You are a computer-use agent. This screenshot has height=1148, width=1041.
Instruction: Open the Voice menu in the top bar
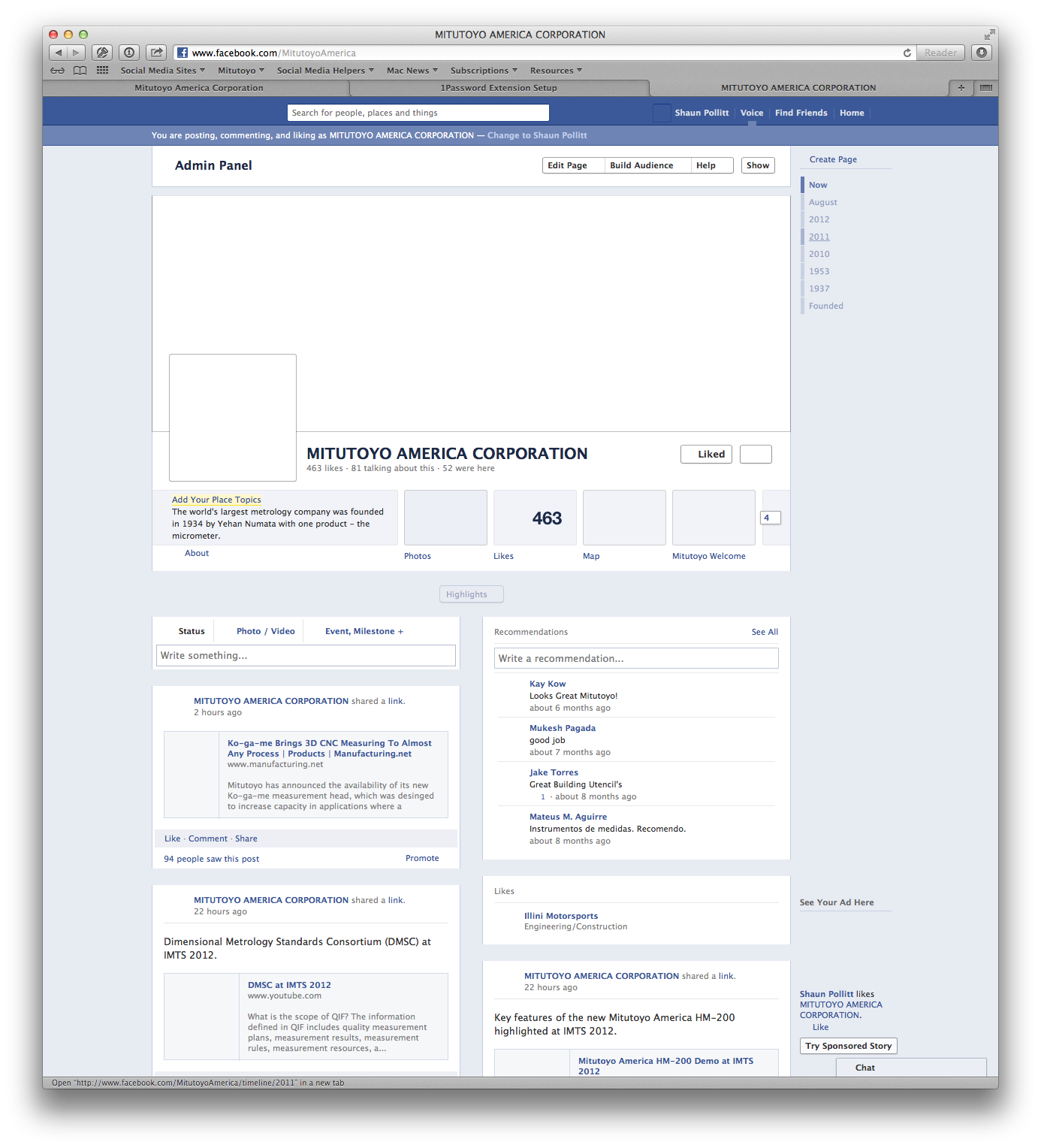pos(751,113)
